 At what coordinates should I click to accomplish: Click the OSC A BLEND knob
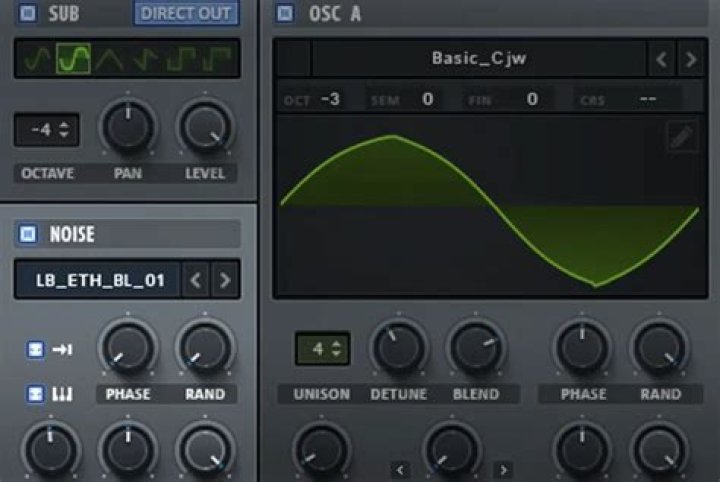[x=476, y=347]
